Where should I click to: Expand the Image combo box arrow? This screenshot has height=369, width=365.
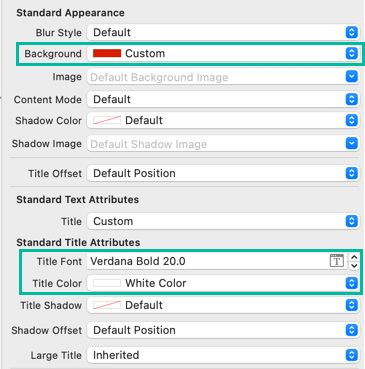click(x=351, y=77)
